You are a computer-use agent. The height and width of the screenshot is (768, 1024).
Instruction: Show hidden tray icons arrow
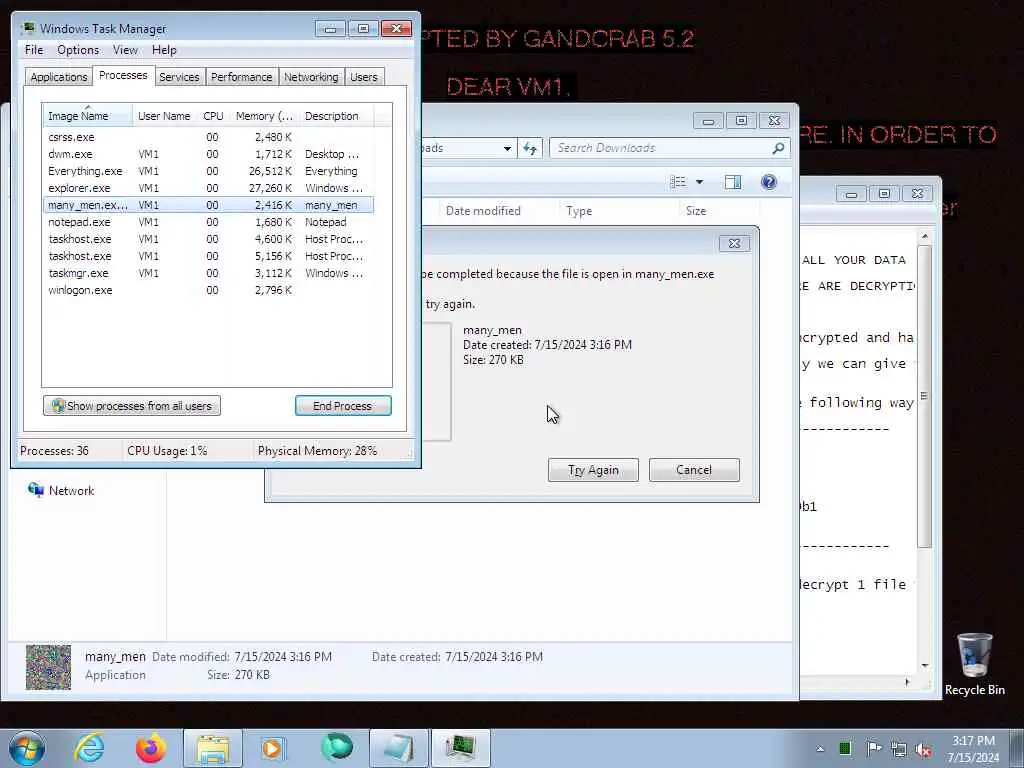820,749
